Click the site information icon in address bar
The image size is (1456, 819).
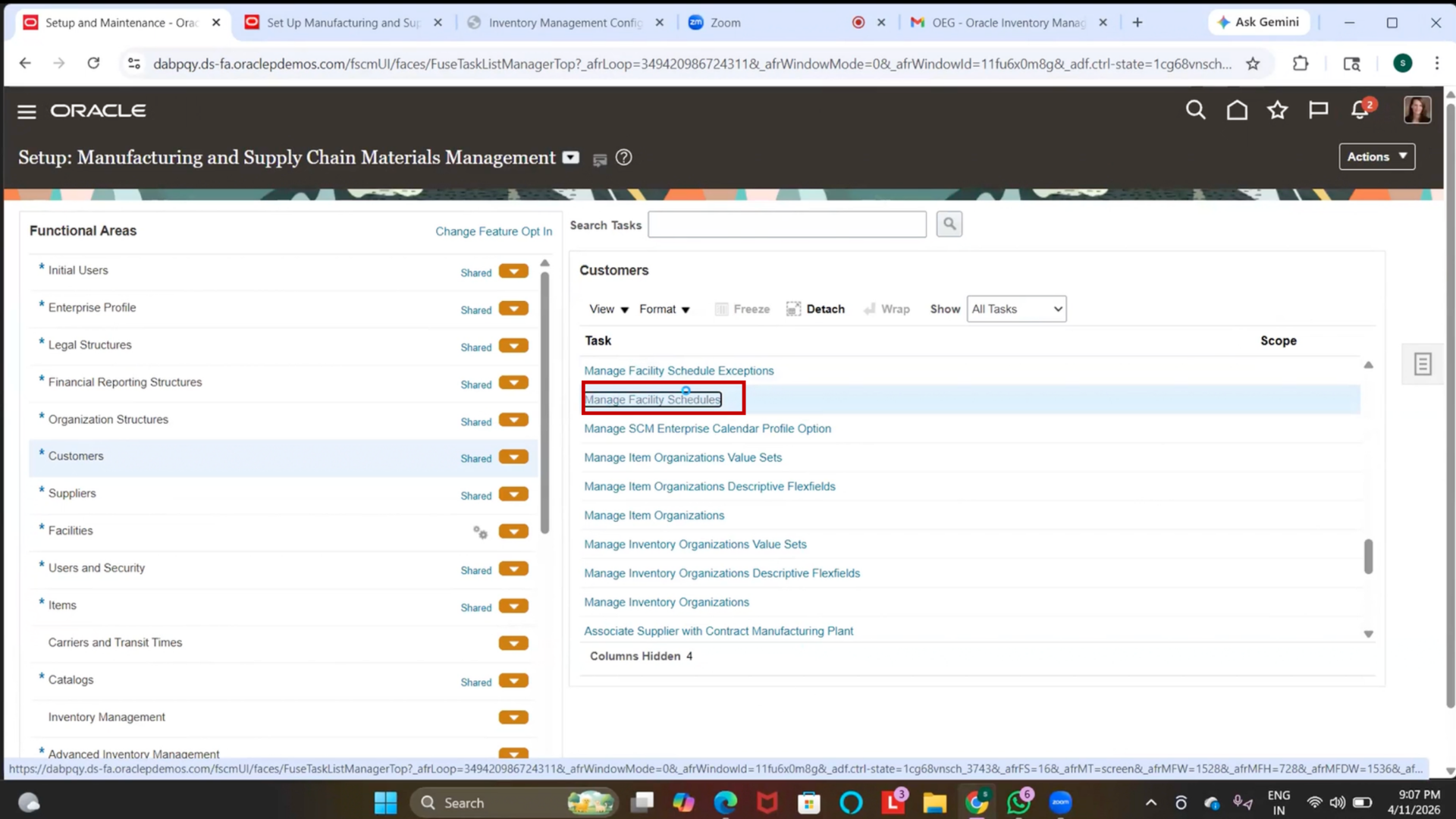134,64
